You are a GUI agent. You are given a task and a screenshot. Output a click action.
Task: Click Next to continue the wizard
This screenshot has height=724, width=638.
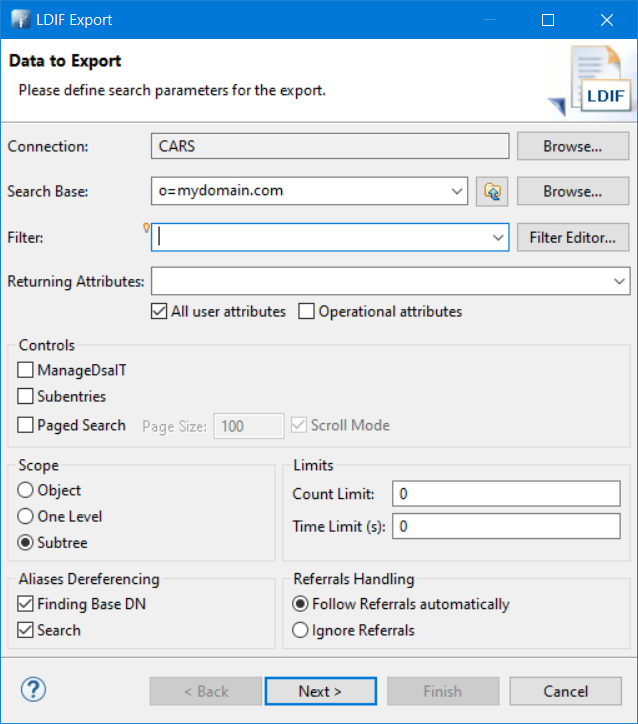pos(320,691)
